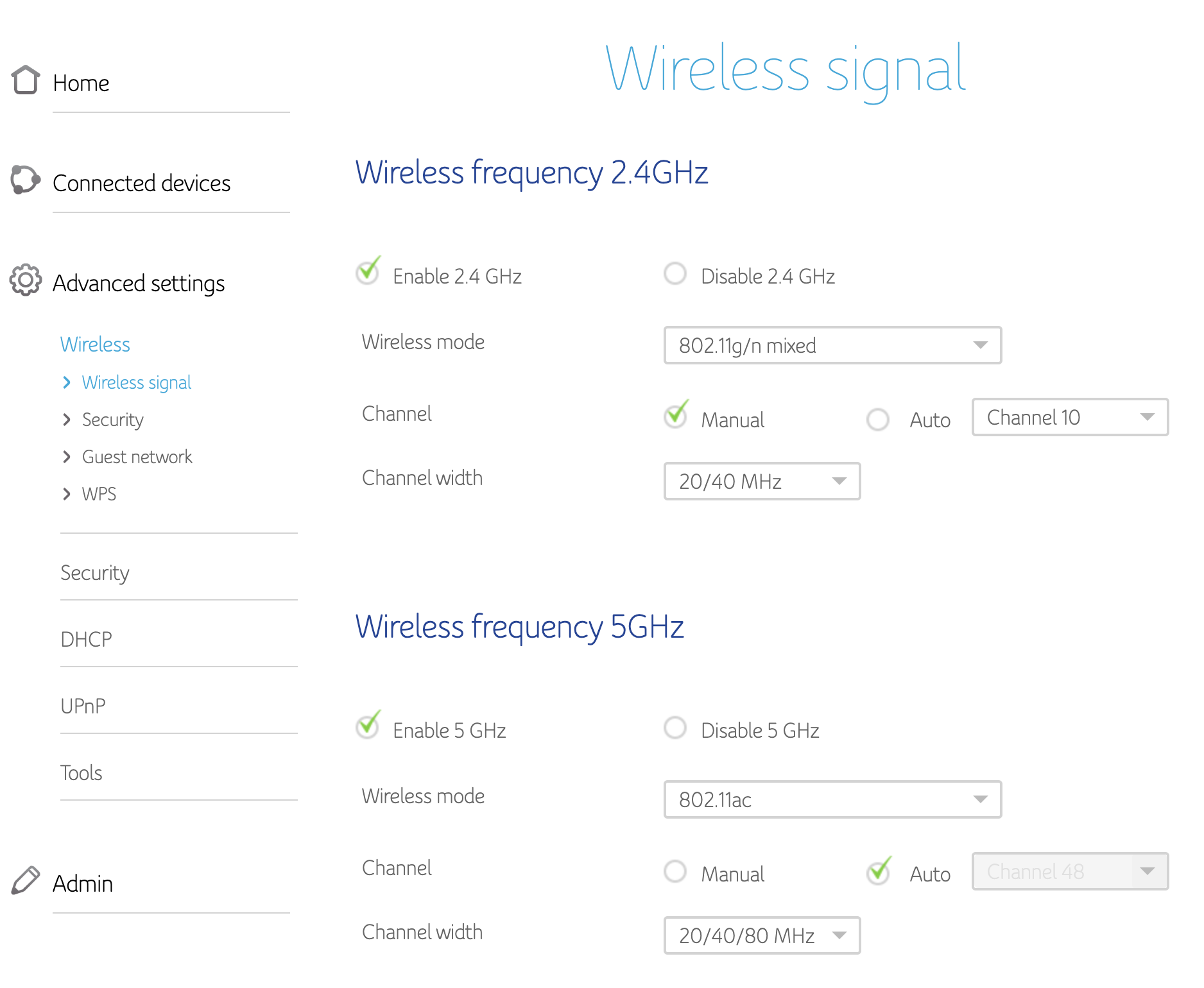Click the chevron beside WPS
This screenshot has width=1204, height=988.
click(x=68, y=494)
